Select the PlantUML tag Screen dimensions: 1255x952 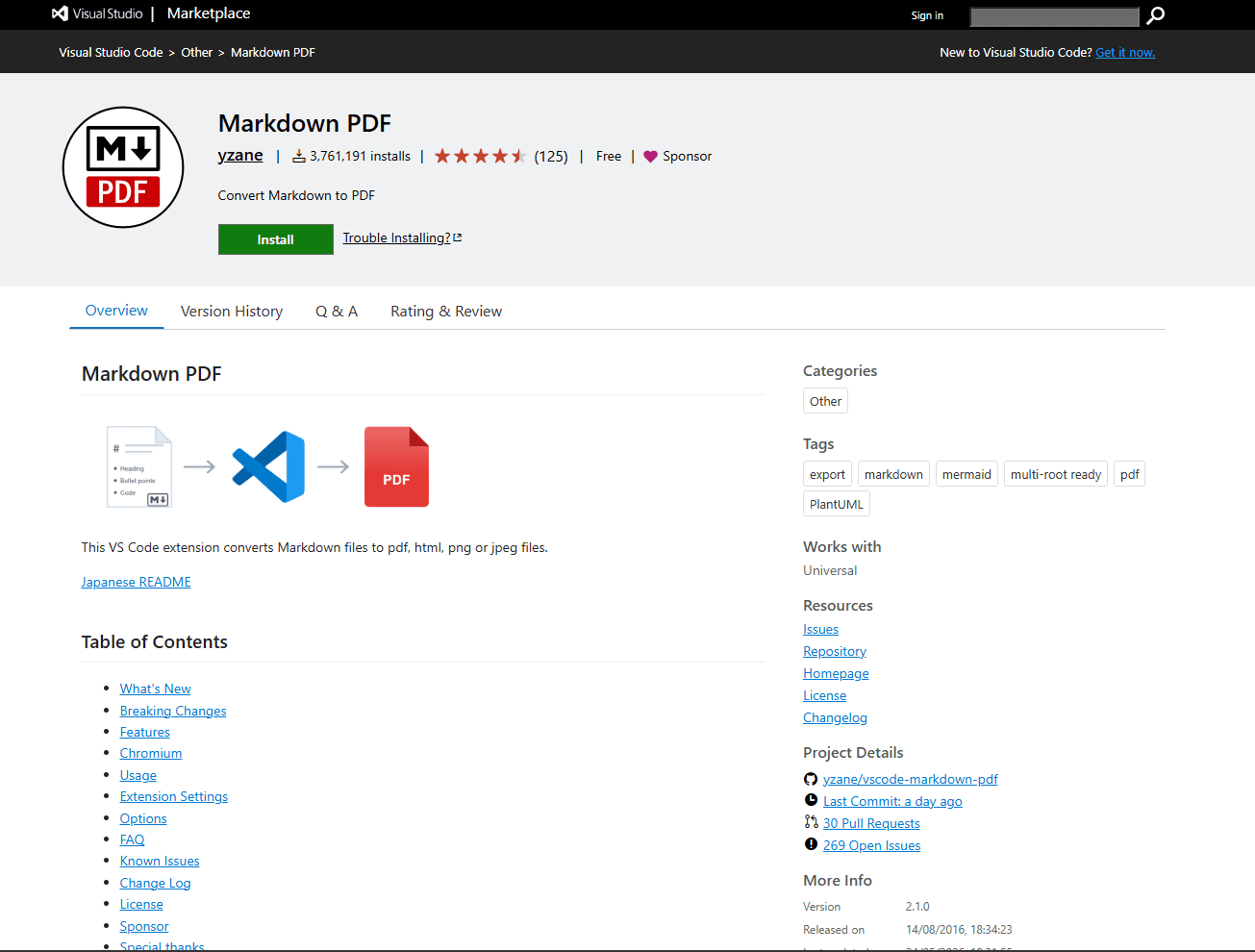(837, 504)
